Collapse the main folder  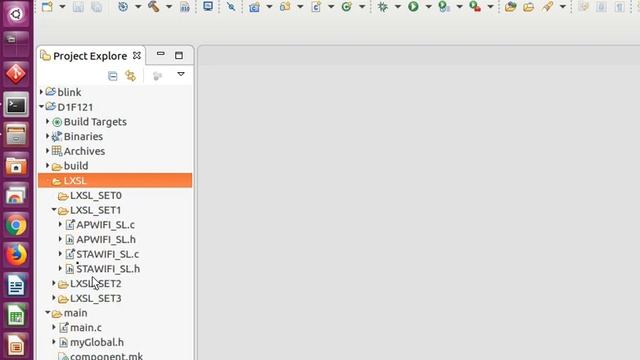click(47, 313)
